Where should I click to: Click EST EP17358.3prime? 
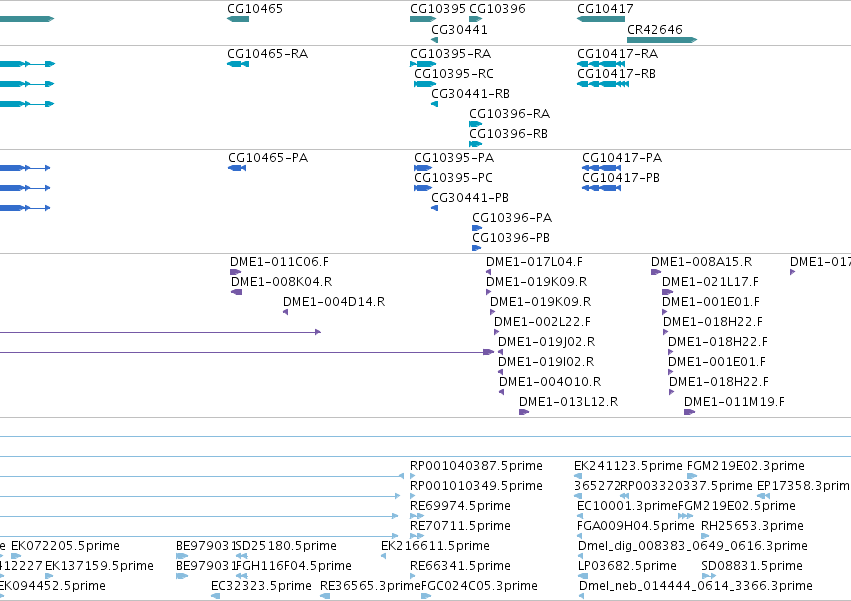click(x=804, y=486)
